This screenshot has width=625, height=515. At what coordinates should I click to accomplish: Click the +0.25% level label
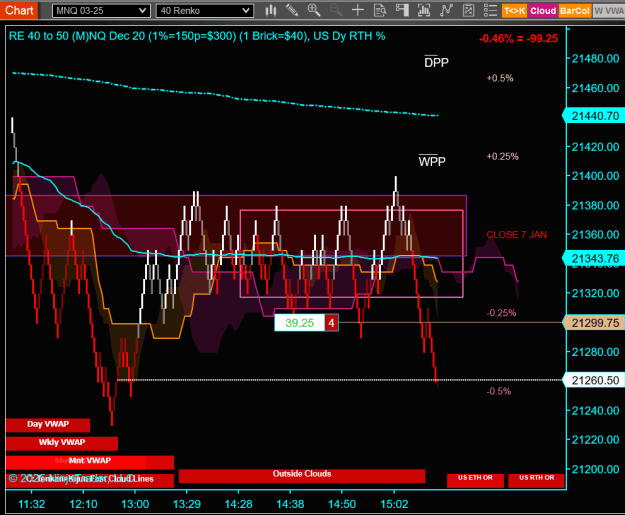[502, 157]
